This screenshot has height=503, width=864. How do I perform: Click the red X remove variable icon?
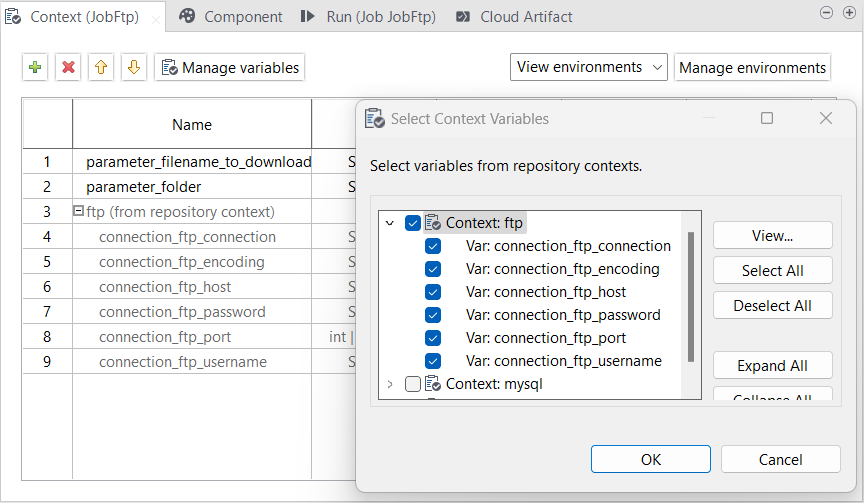(x=69, y=68)
